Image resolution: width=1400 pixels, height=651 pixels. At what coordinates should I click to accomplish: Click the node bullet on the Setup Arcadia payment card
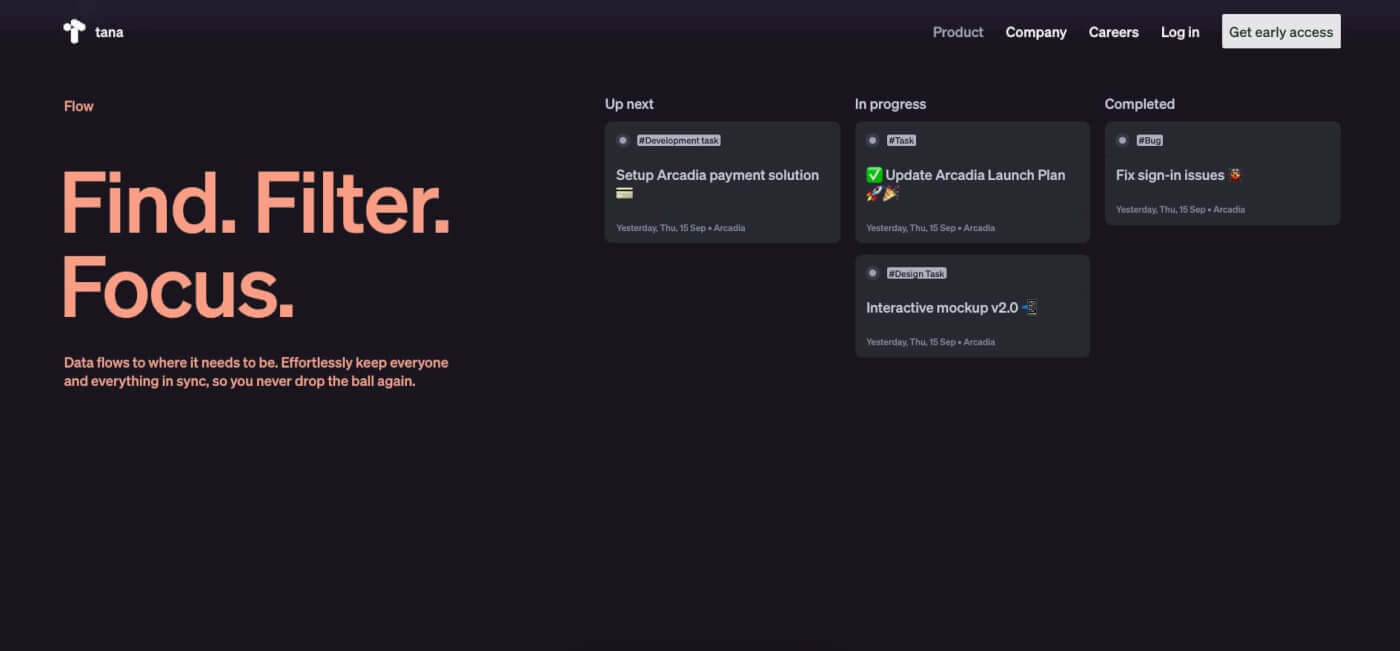pyautogui.click(x=625, y=140)
